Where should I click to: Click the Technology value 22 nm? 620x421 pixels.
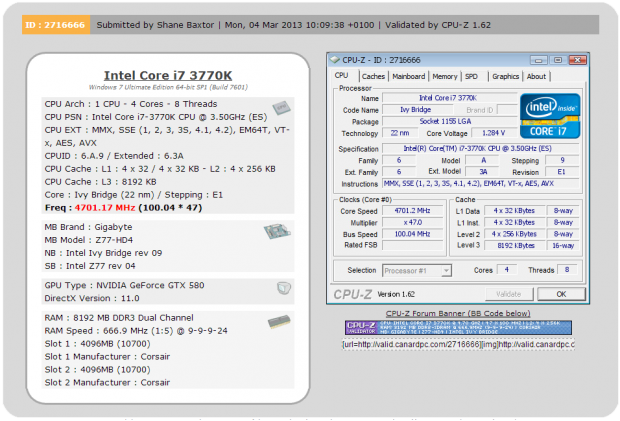[399, 133]
